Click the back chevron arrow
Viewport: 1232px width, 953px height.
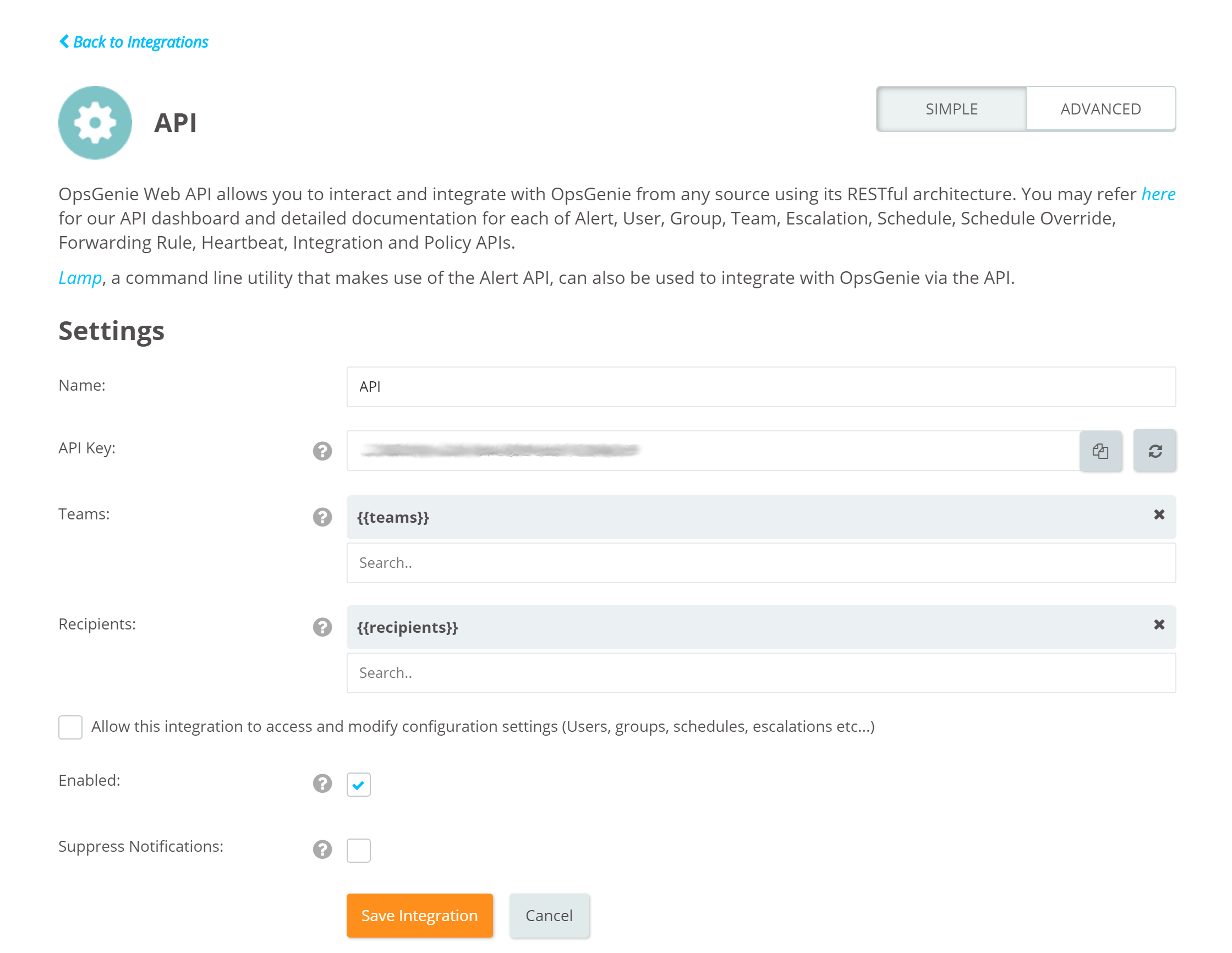tap(64, 41)
